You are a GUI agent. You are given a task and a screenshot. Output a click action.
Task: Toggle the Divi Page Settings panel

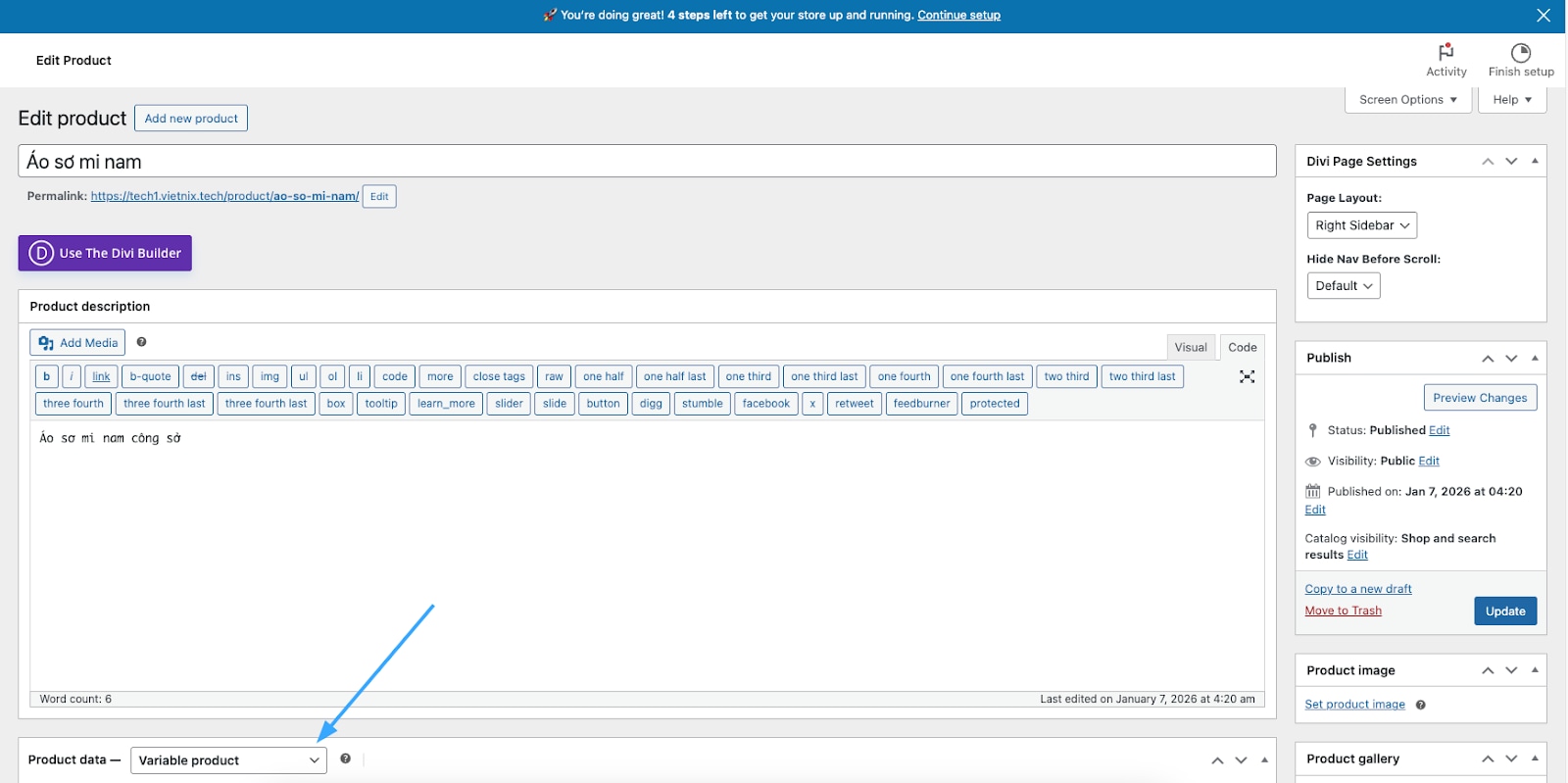coord(1535,161)
